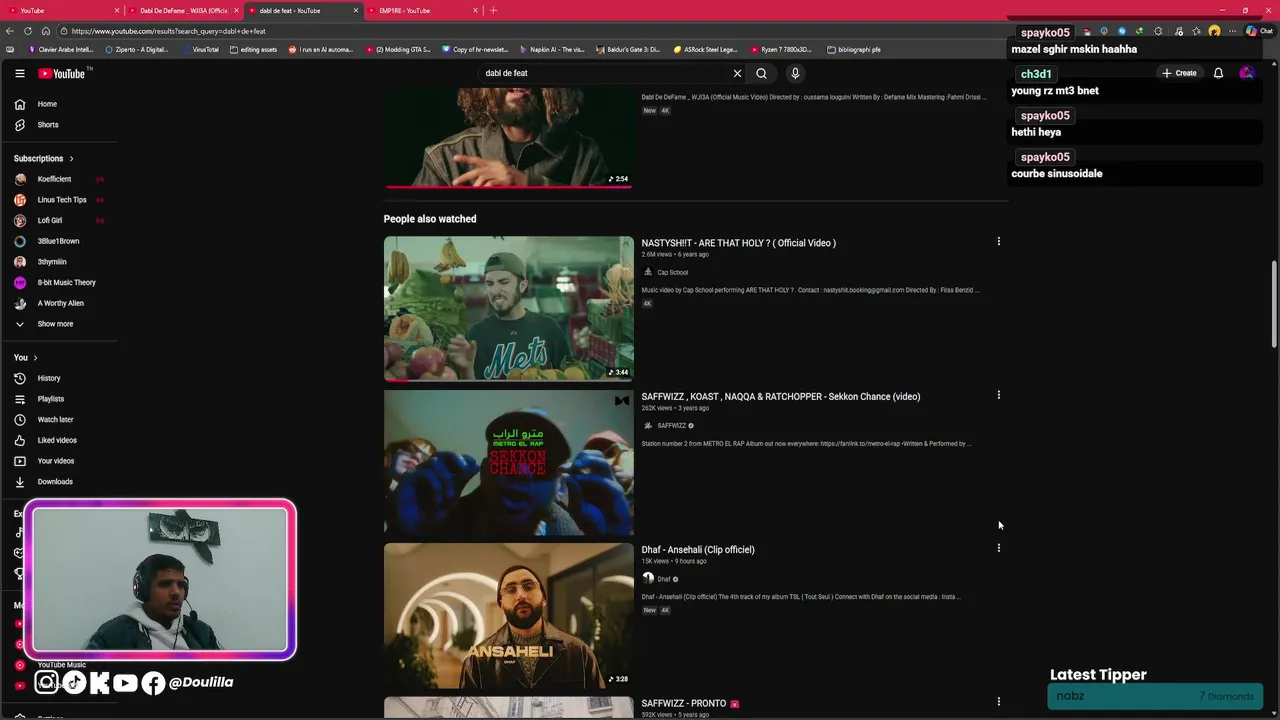The image size is (1280, 720).
Task: Open the Lofi Girl channel avatar
Action: point(20,220)
